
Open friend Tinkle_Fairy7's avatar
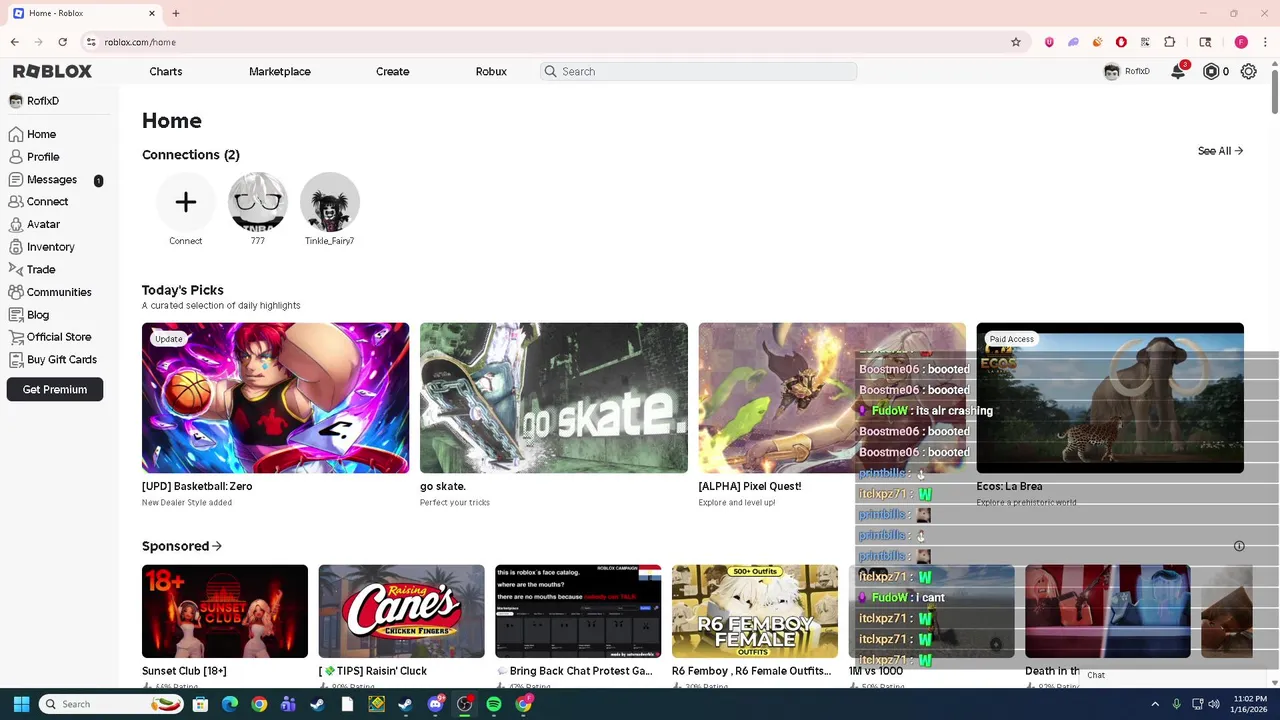(x=329, y=202)
